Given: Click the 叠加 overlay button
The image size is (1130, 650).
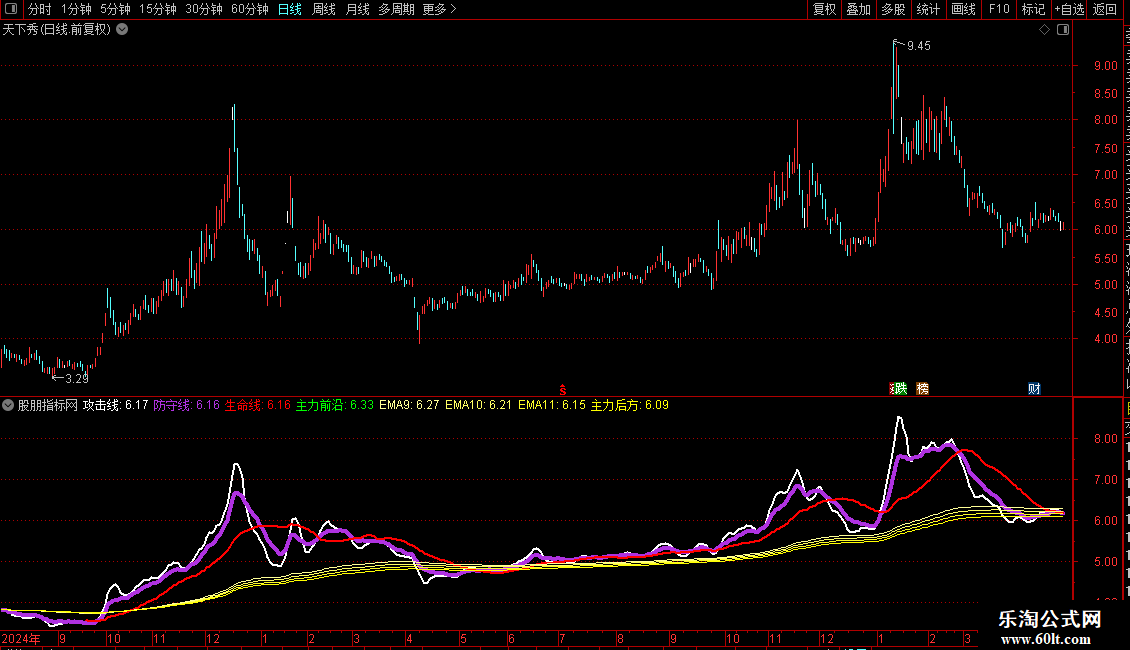Looking at the screenshot, I should [859, 9].
